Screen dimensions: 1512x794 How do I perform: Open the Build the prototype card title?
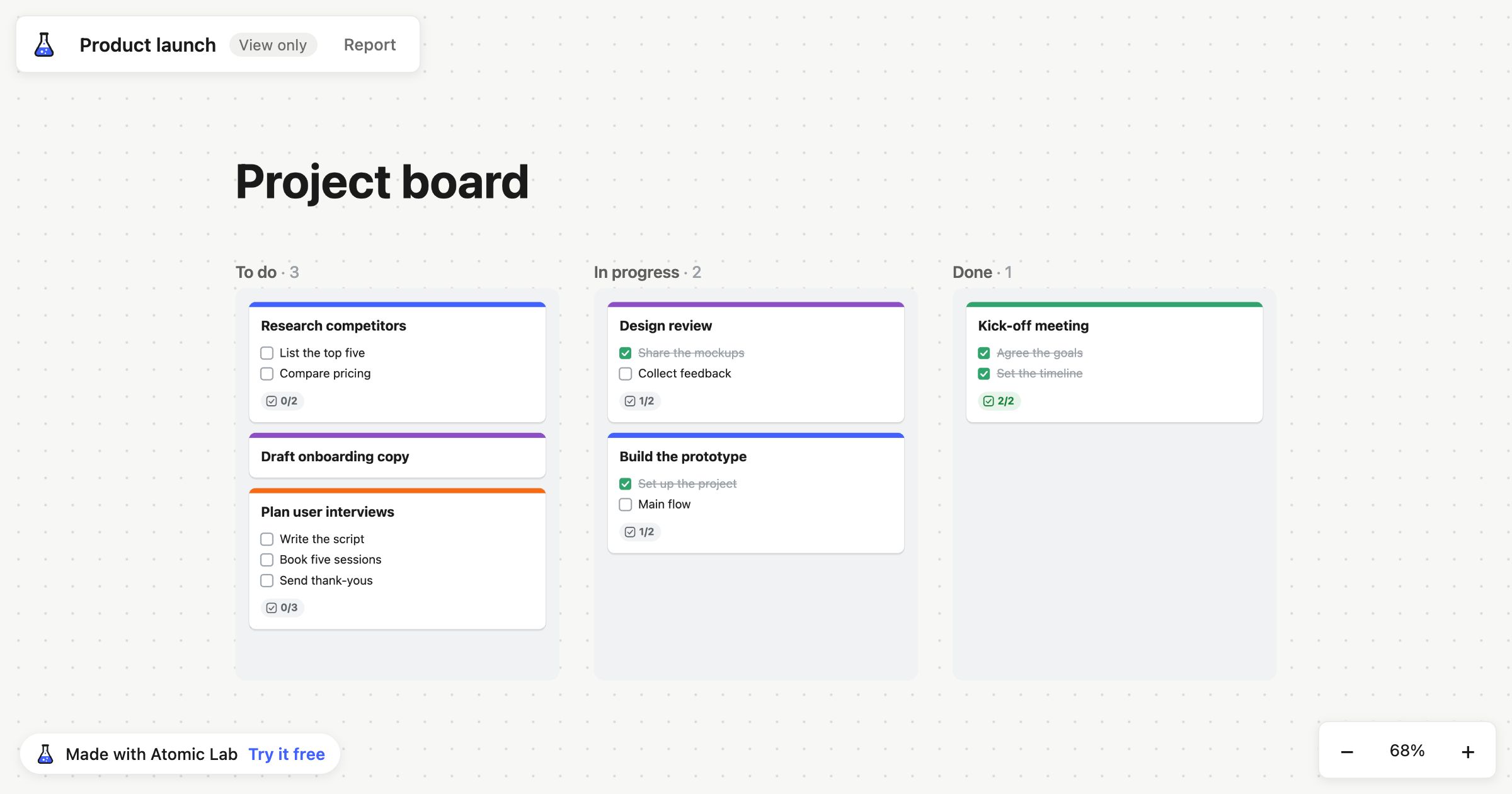[x=683, y=456]
